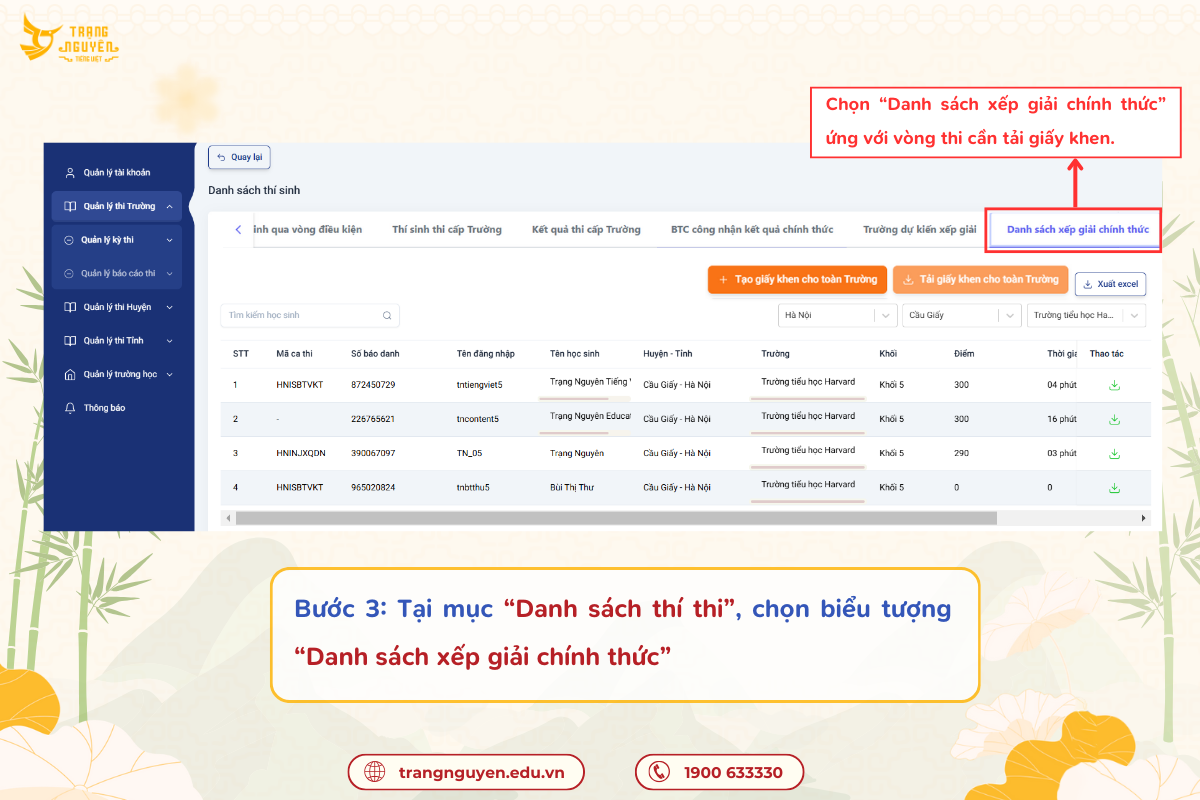Image resolution: width=1200 pixels, height=800 pixels.
Task: Click registration number 965020824
Action: pos(373,488)
